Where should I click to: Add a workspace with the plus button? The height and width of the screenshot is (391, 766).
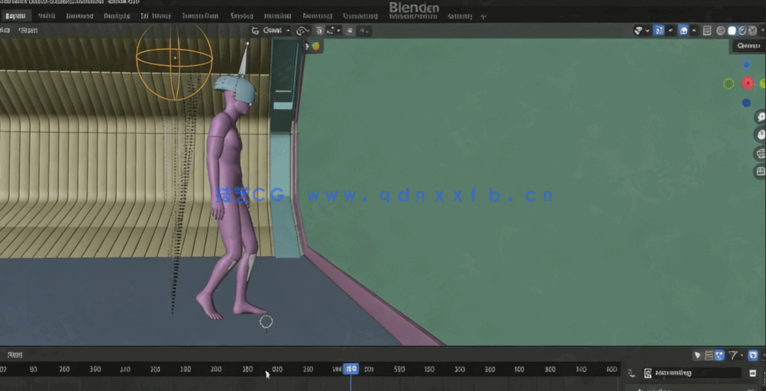click(x=483, y=17)
